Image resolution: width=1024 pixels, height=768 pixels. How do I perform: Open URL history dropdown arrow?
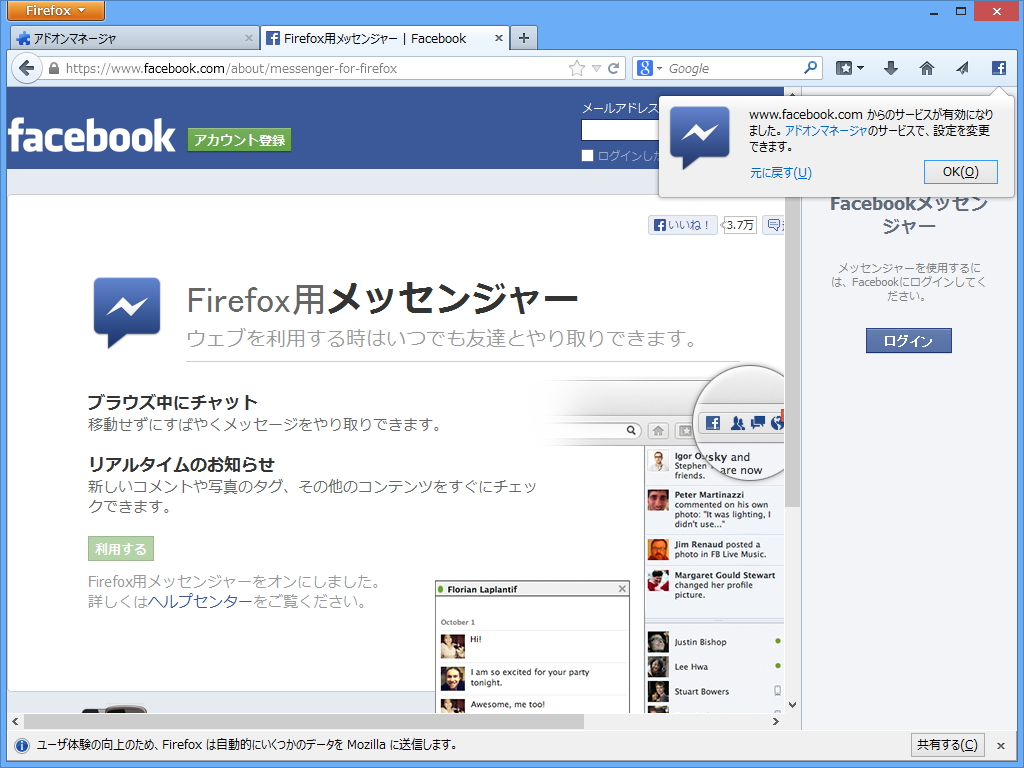pyautogui.click(x=596, y=69)
